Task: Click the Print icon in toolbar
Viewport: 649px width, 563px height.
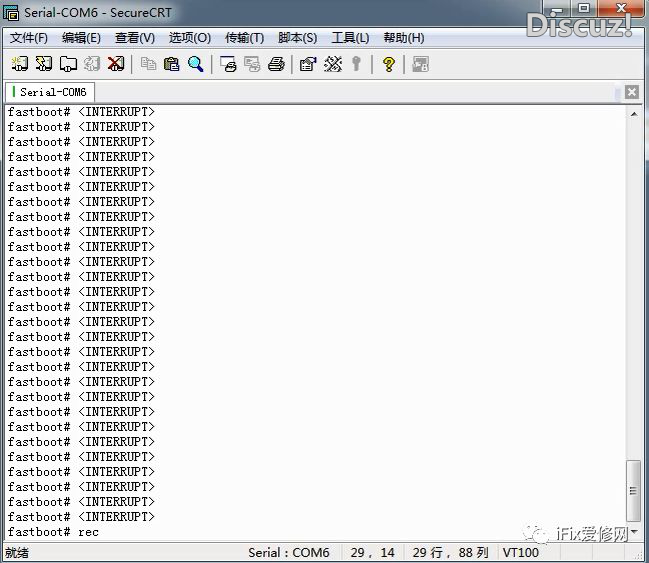Action: tap(276, 64)
